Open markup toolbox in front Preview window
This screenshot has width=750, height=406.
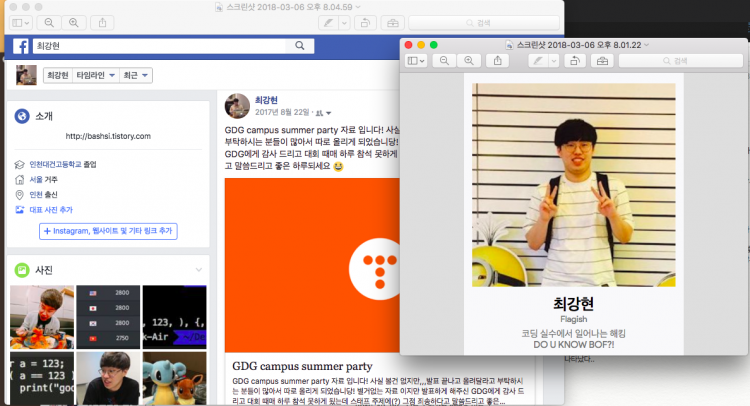(x=603, y=61)
